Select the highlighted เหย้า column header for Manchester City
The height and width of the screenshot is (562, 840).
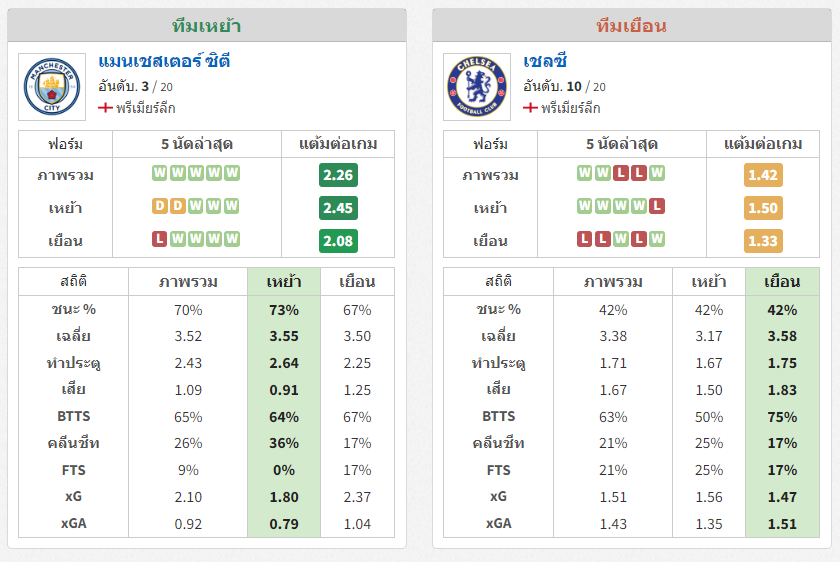(x=284, y=282)
